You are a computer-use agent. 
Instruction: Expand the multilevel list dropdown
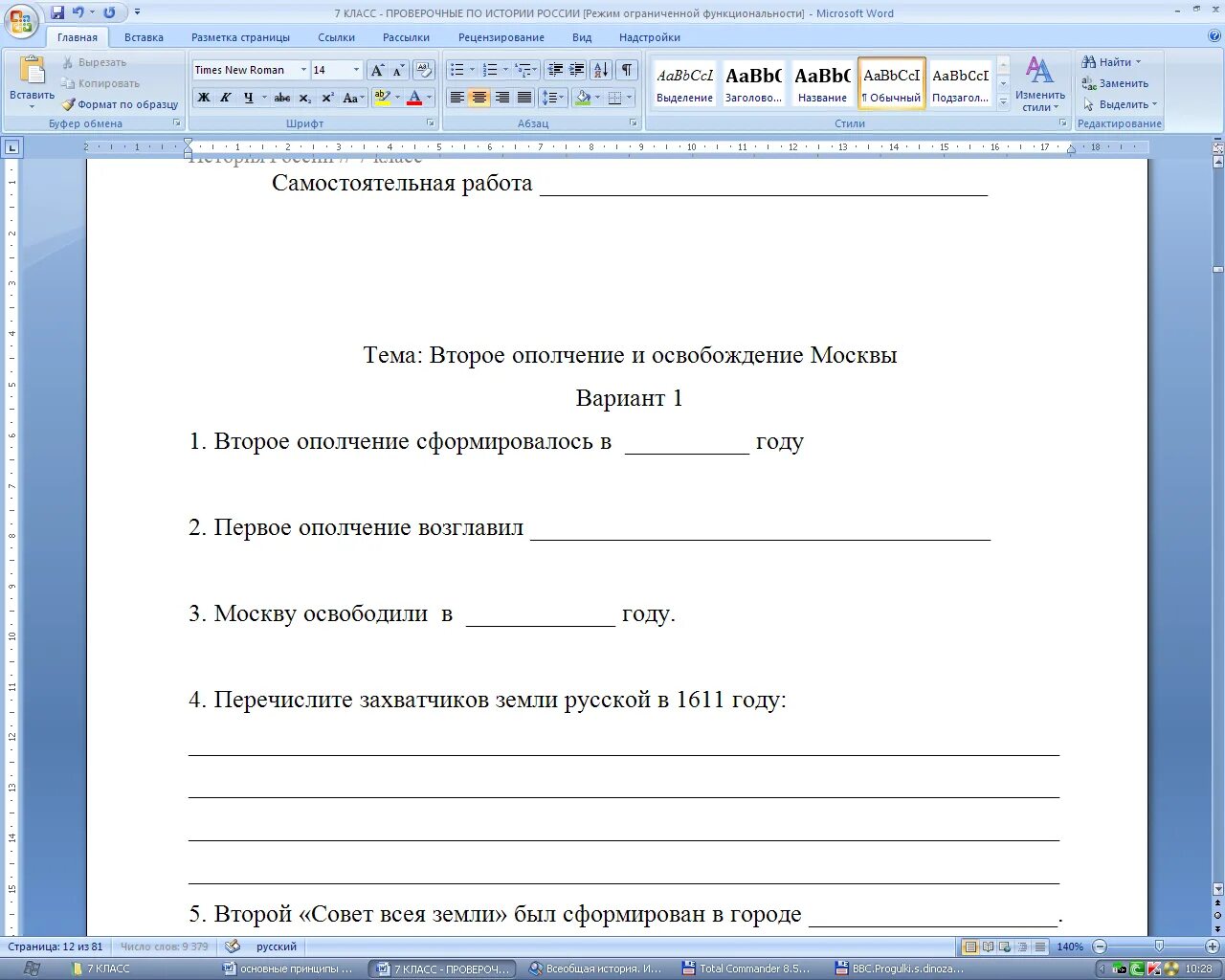point(533,70)
